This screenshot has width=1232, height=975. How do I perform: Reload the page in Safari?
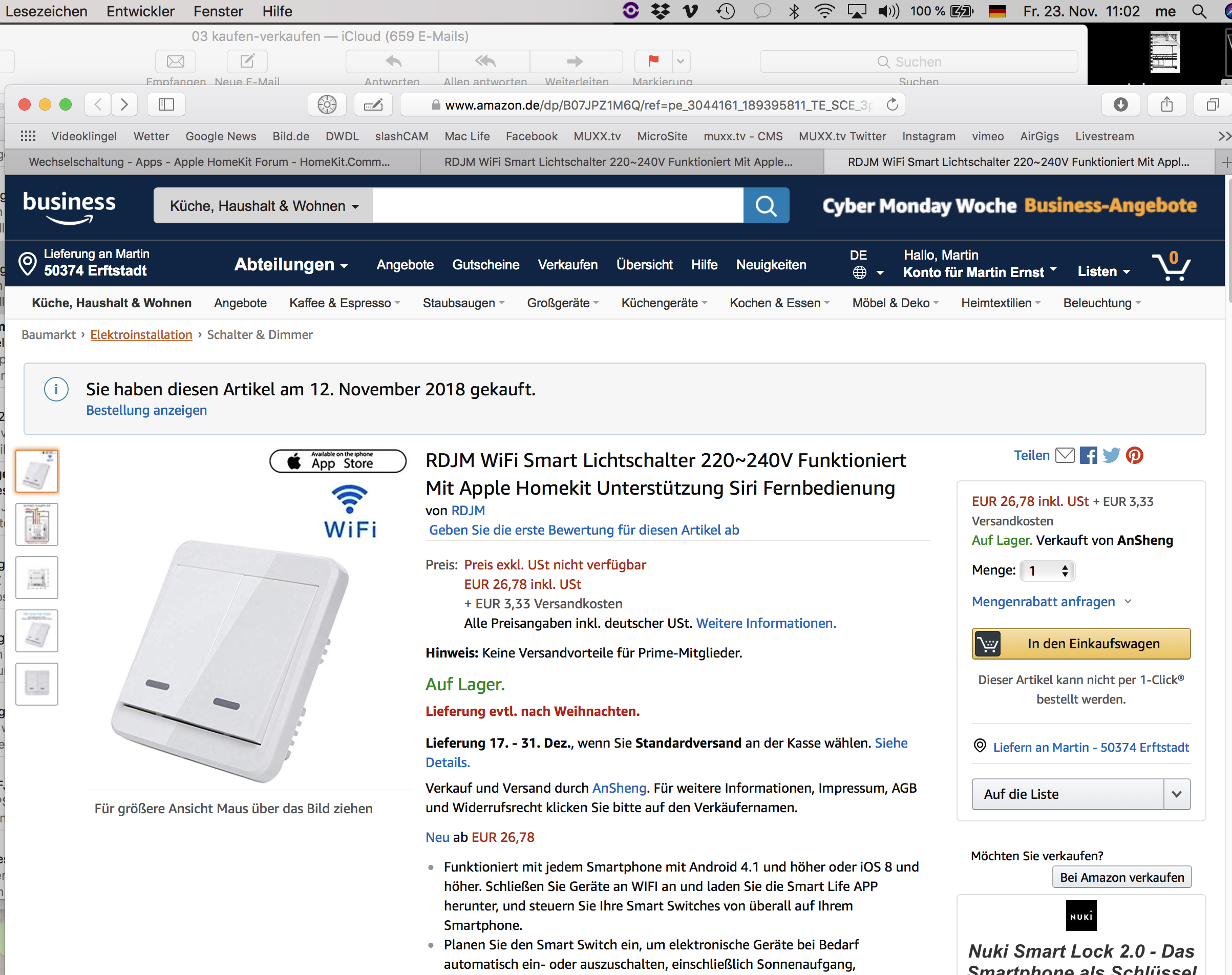[x=892, y=105]
